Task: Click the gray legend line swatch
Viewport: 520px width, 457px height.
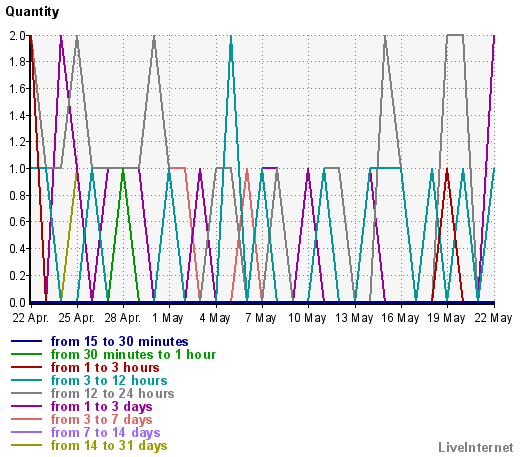Action: [x=26, y=393]
